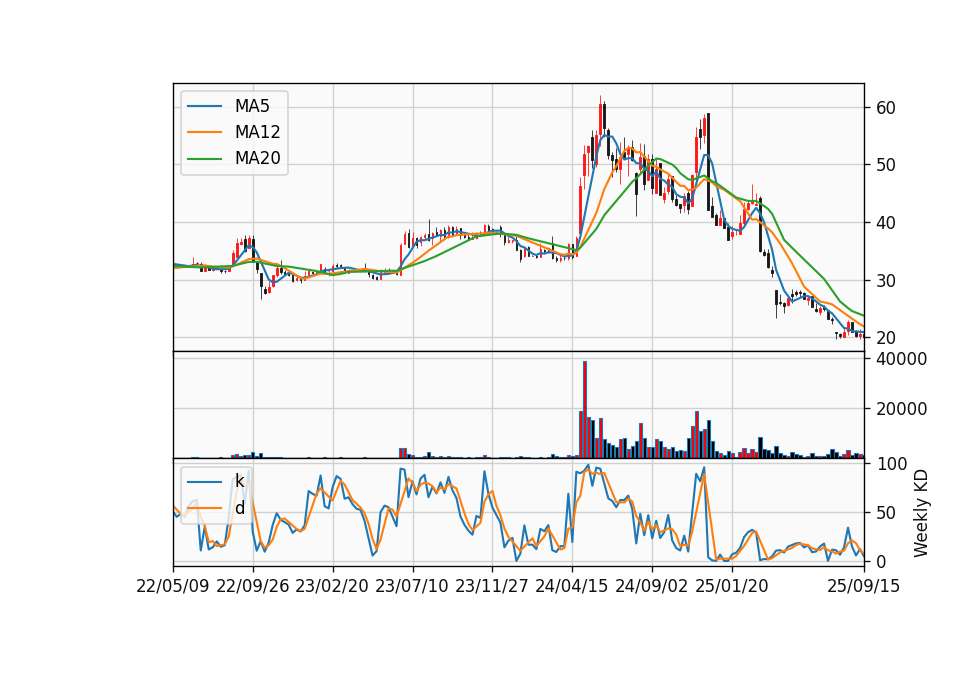
Task: Click the orange MA12 legend line sample
Action: click(x=204, y=132)
